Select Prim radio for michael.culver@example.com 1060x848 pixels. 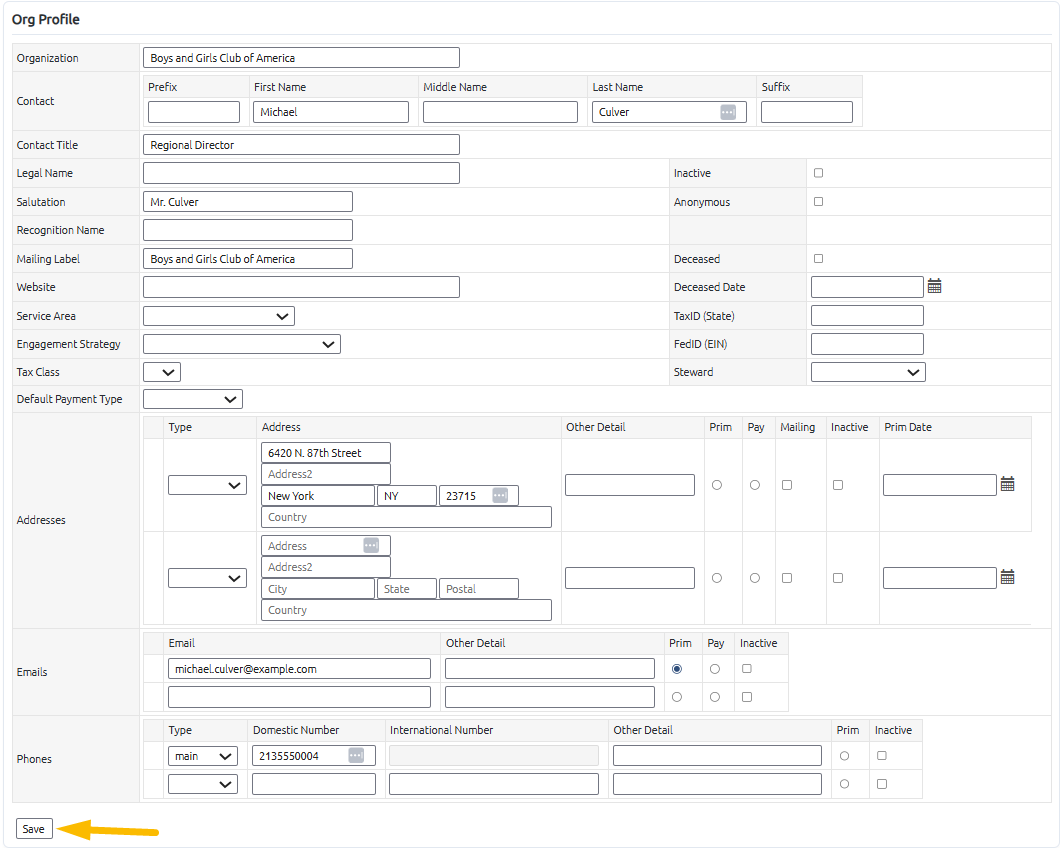677,669
